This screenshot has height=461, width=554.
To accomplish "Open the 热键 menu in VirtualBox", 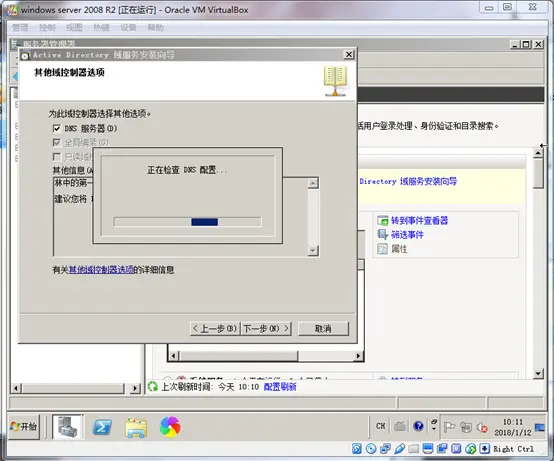I will tap(101, 28).
